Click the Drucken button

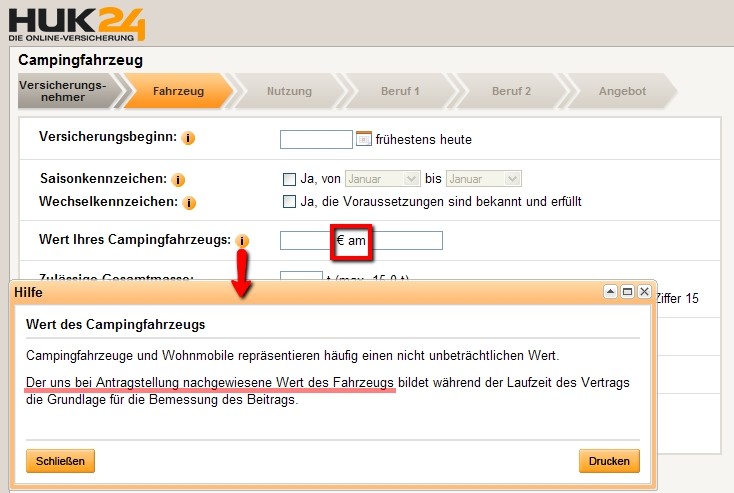pyautogui.click(x=609, y=461)
